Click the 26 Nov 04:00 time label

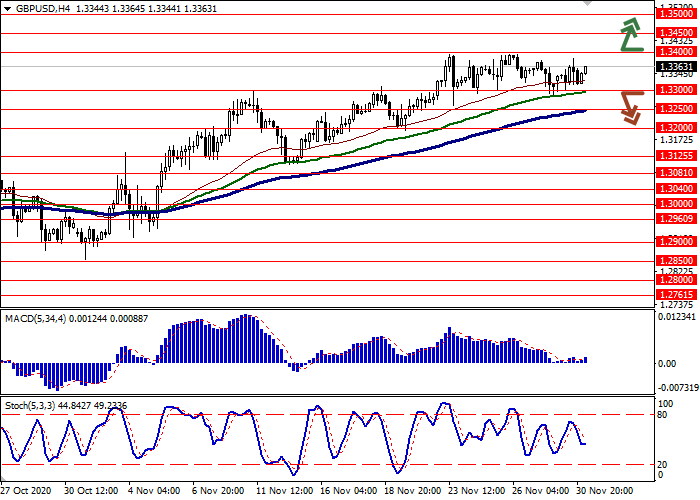coord(541,491)
